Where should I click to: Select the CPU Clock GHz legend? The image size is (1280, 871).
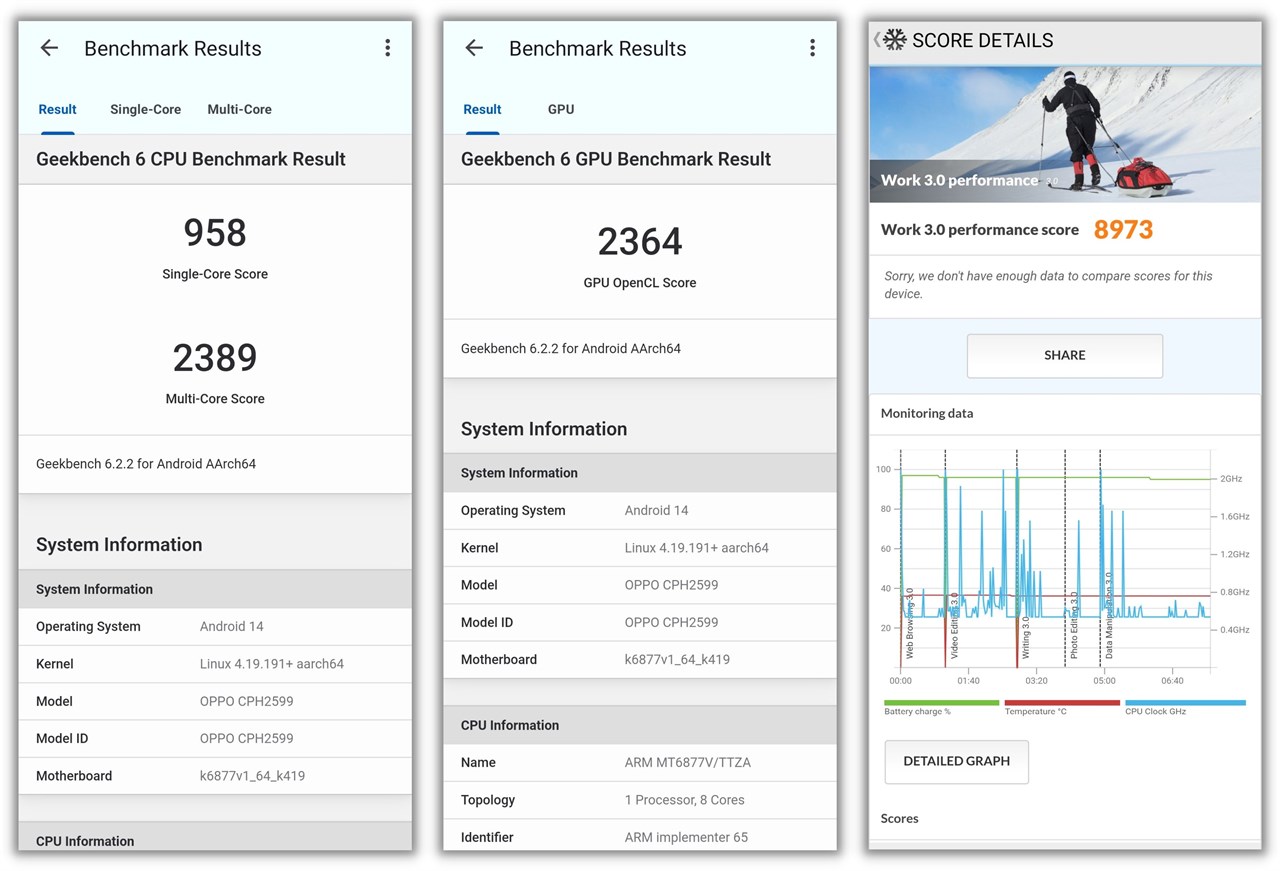[1185, 707]
